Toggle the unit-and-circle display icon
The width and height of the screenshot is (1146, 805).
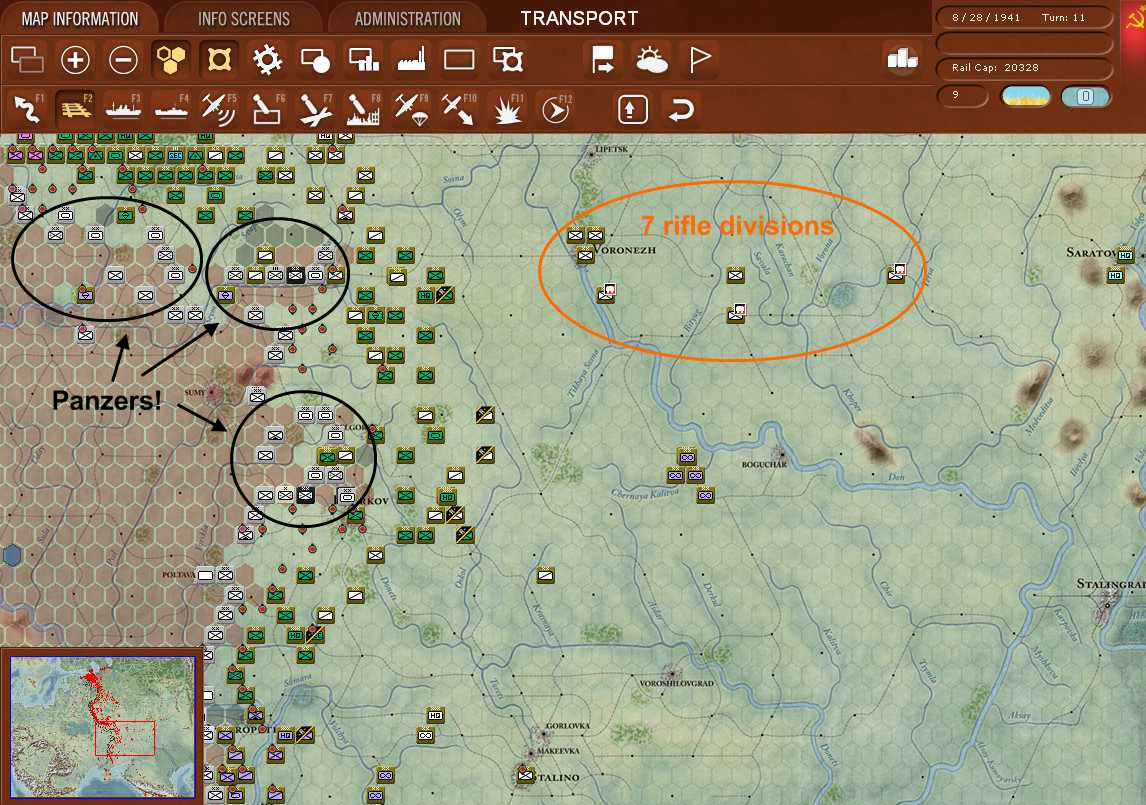click(315, 60)
